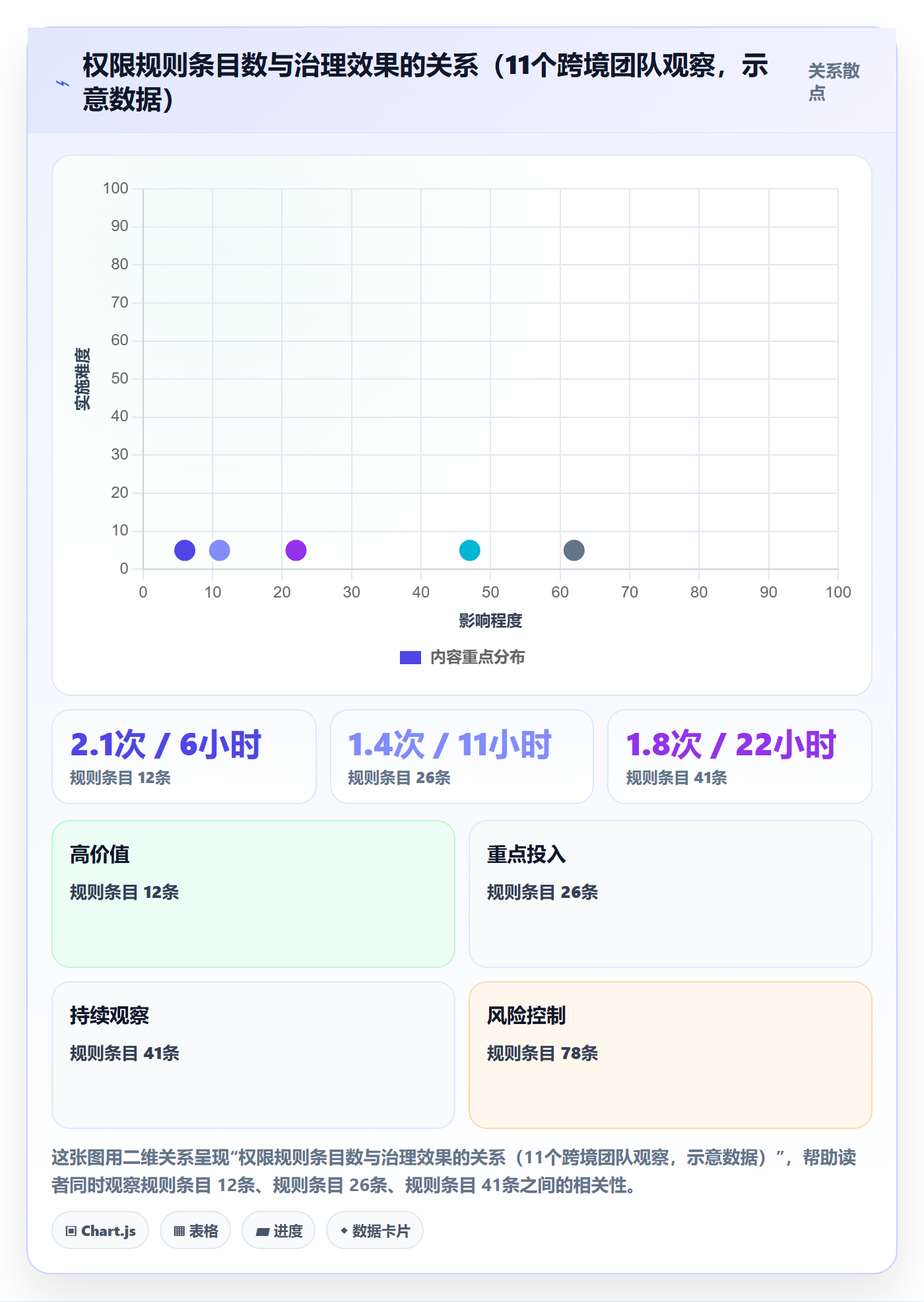Click the chart title starting with 权限规则条目数
Viewport: 924px width, 1302px height.
click(x=426, y=83)
